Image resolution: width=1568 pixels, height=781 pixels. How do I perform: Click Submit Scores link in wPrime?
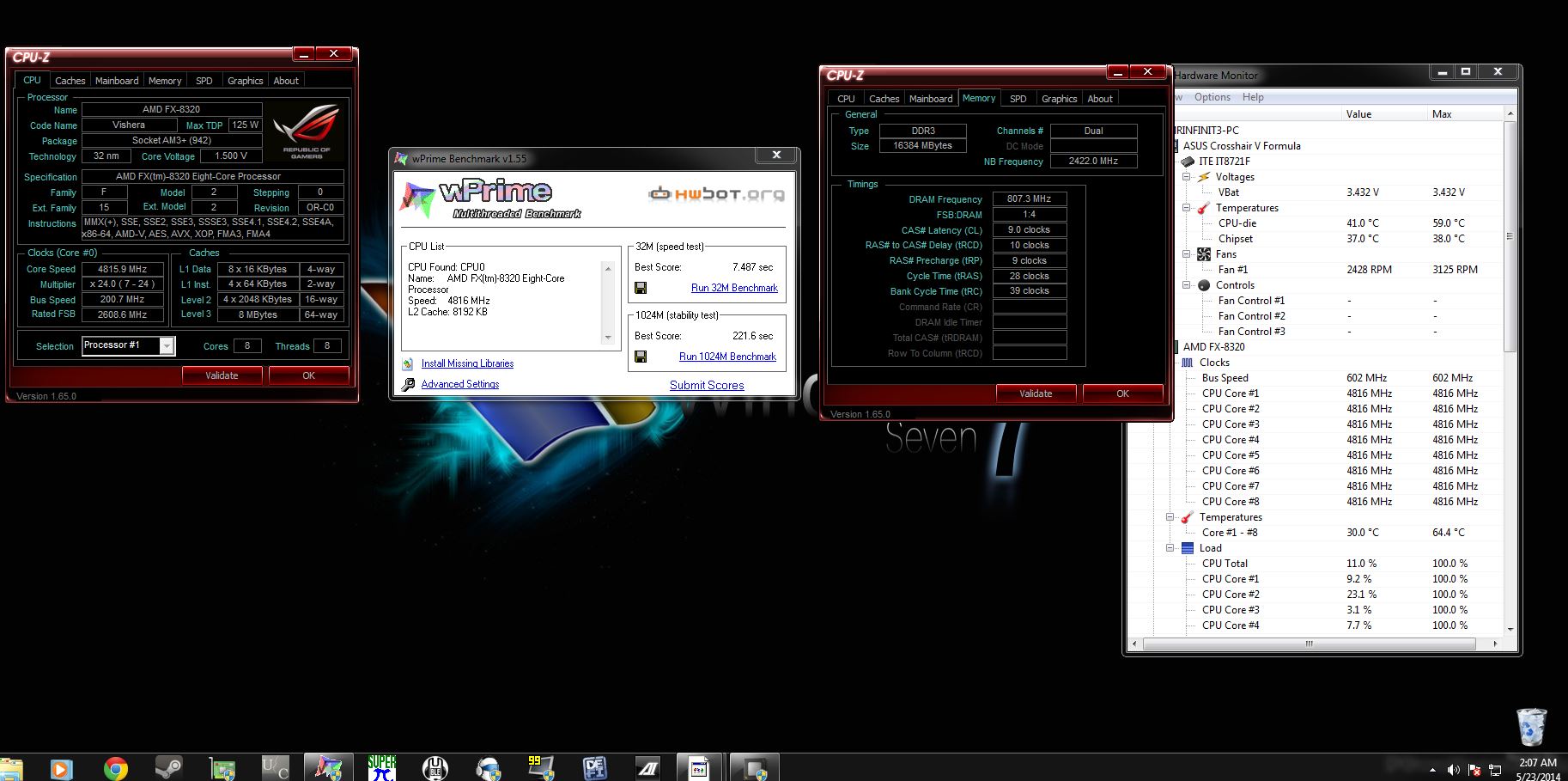tap(707, 385)
